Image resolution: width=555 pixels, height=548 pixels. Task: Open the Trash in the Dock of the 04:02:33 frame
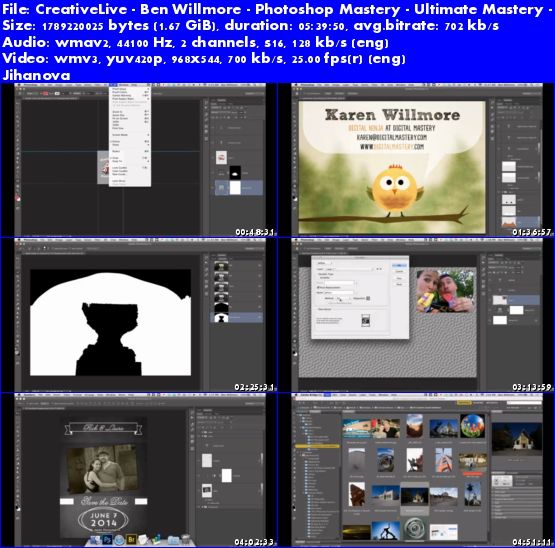point(186,539)
